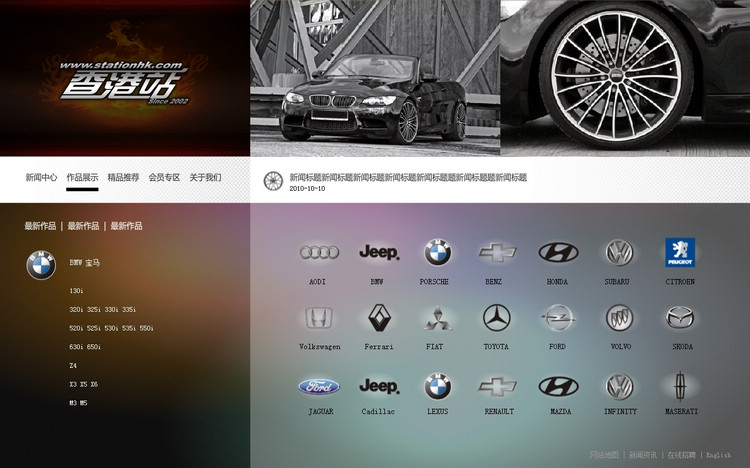Click the BMW logo beside BMW 宝马
Screen dimensions: 750x468
point(41,265)
